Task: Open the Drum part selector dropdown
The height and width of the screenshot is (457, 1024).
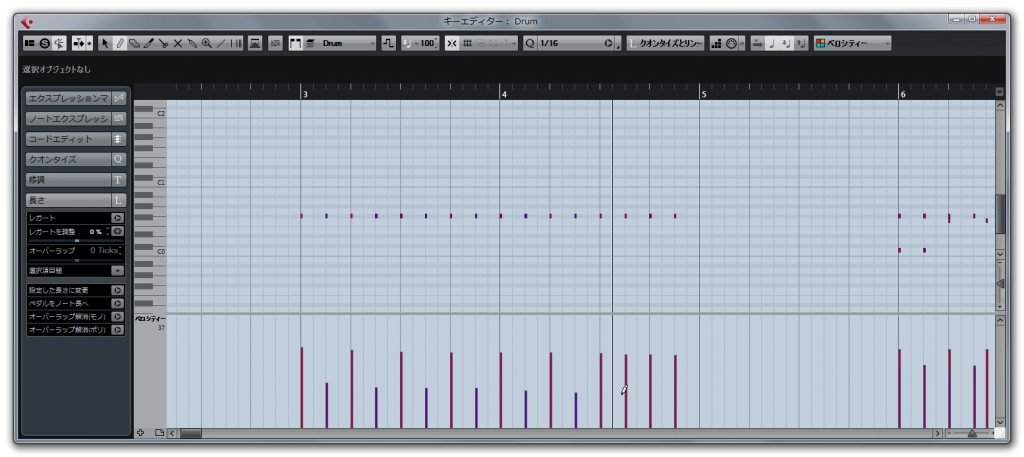Action: 347,43
